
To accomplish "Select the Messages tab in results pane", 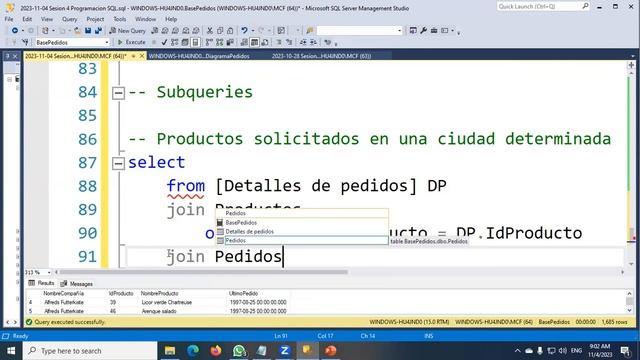I will (77, 284).
